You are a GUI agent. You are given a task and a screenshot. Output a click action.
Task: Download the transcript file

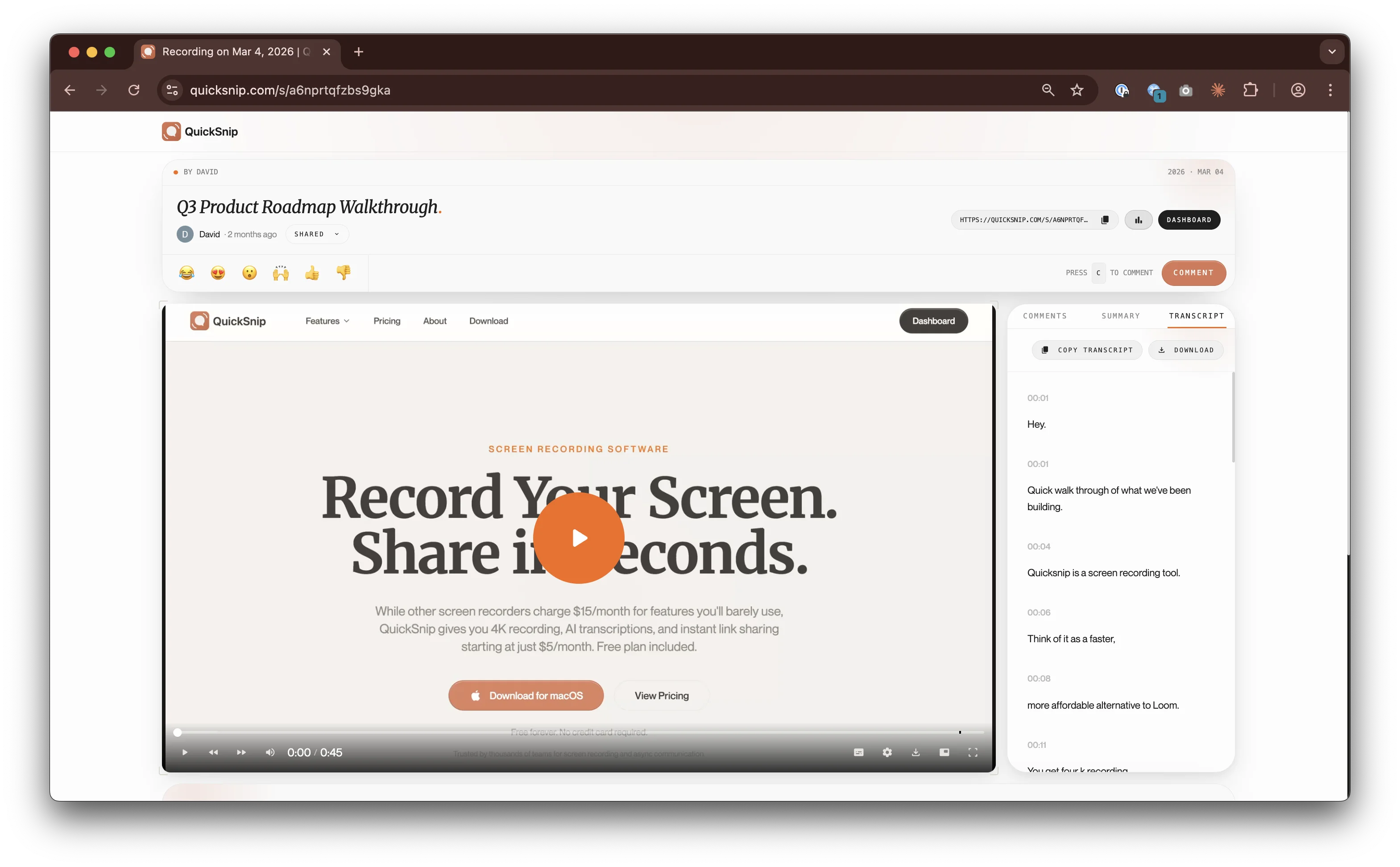[1185, 350]
